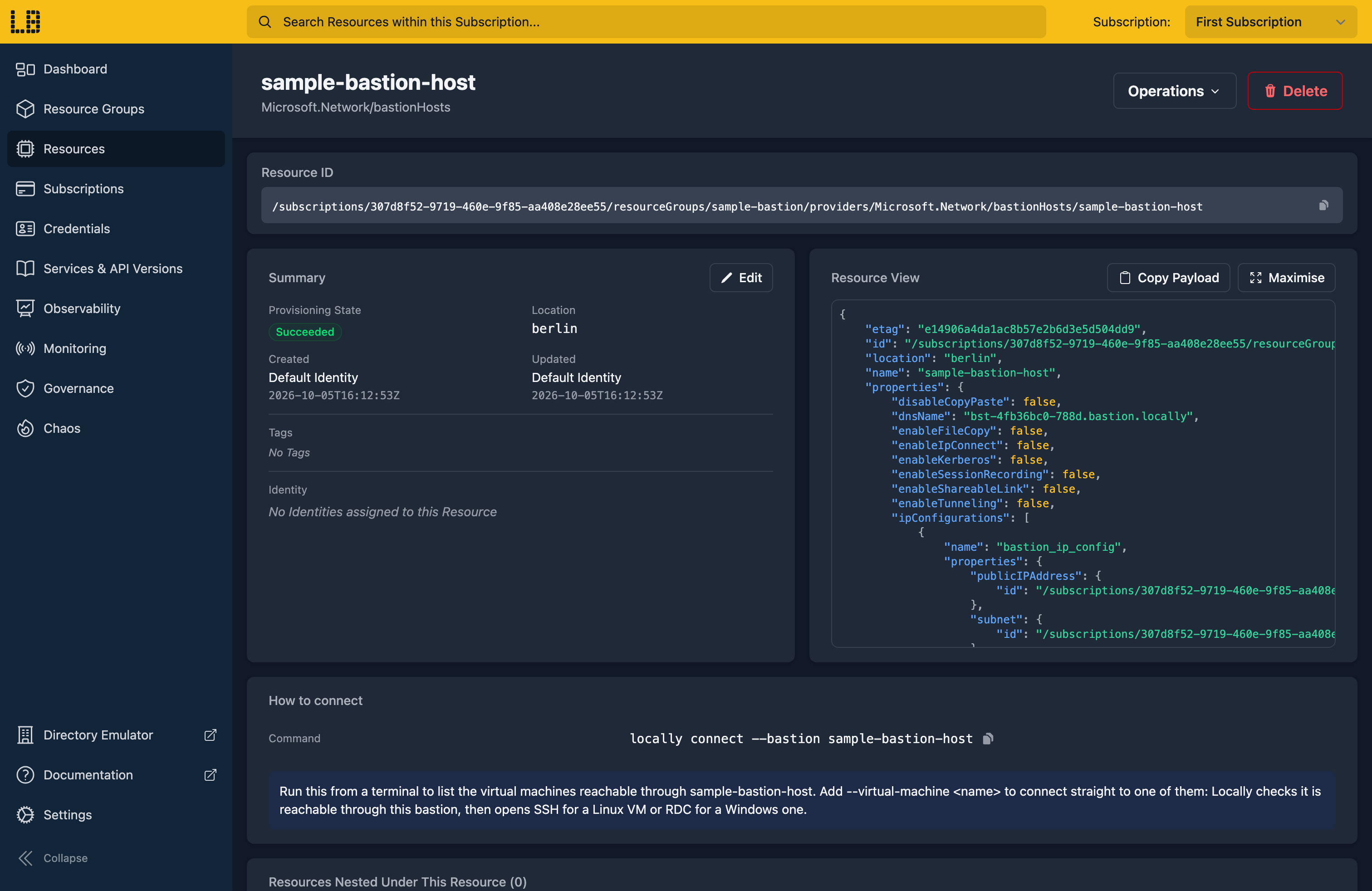
Task: Click the Chaos flame icon
Action: pos(25,428)
